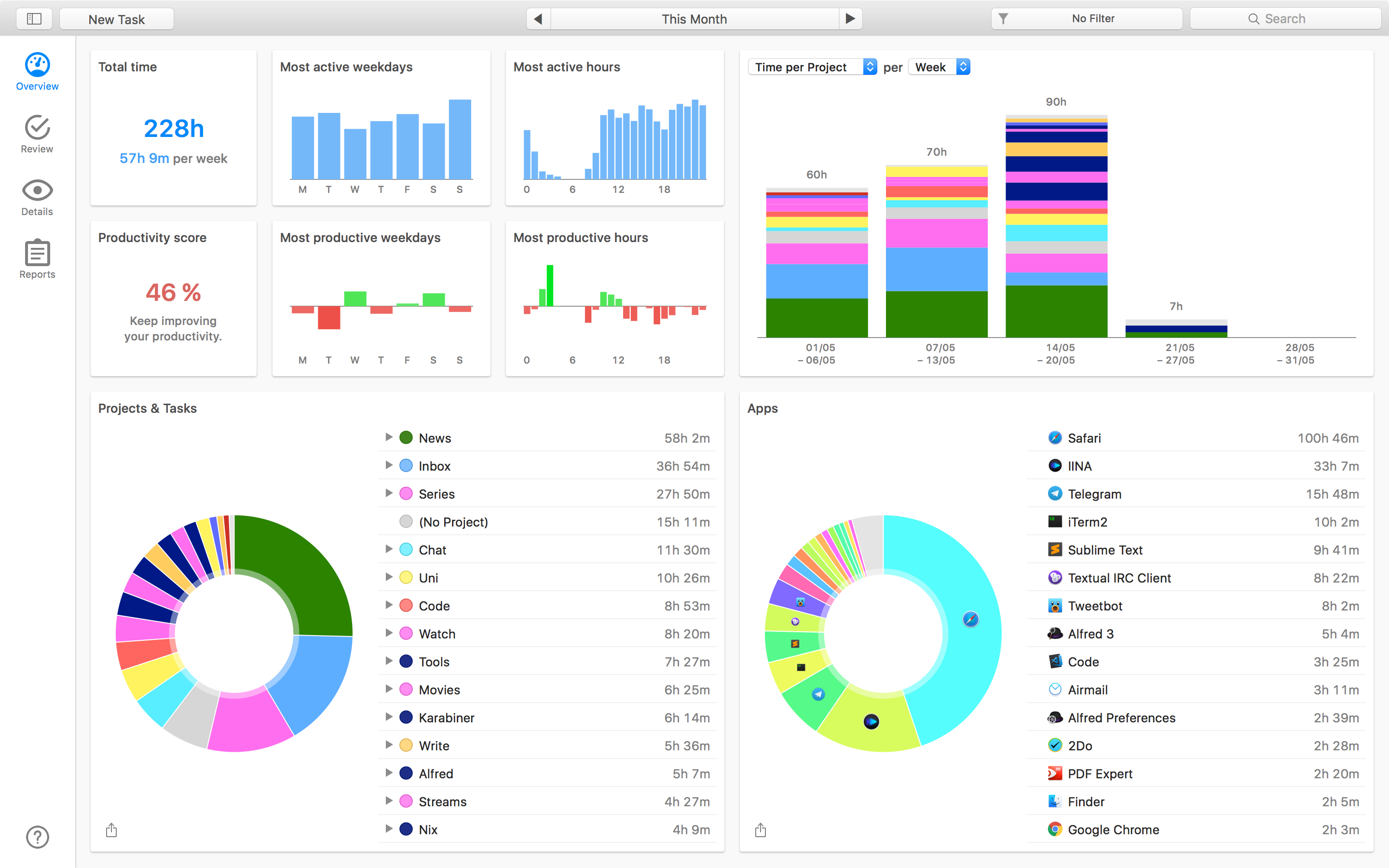This screenshot has width=1389, height=868.
Task: Click the iTerm2 app icon in list
Action: click(1055, 522)
